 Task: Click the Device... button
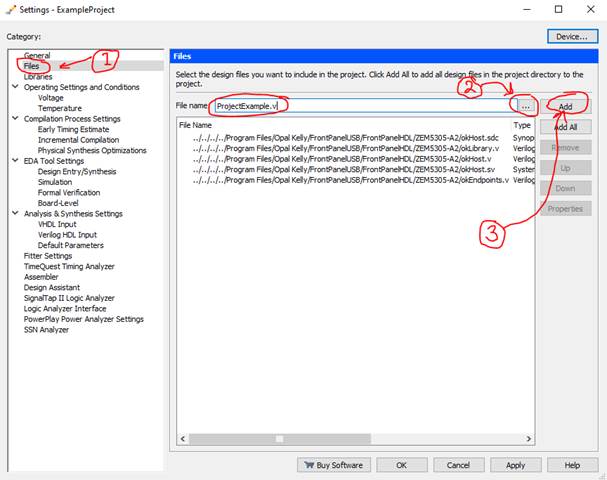572,36
